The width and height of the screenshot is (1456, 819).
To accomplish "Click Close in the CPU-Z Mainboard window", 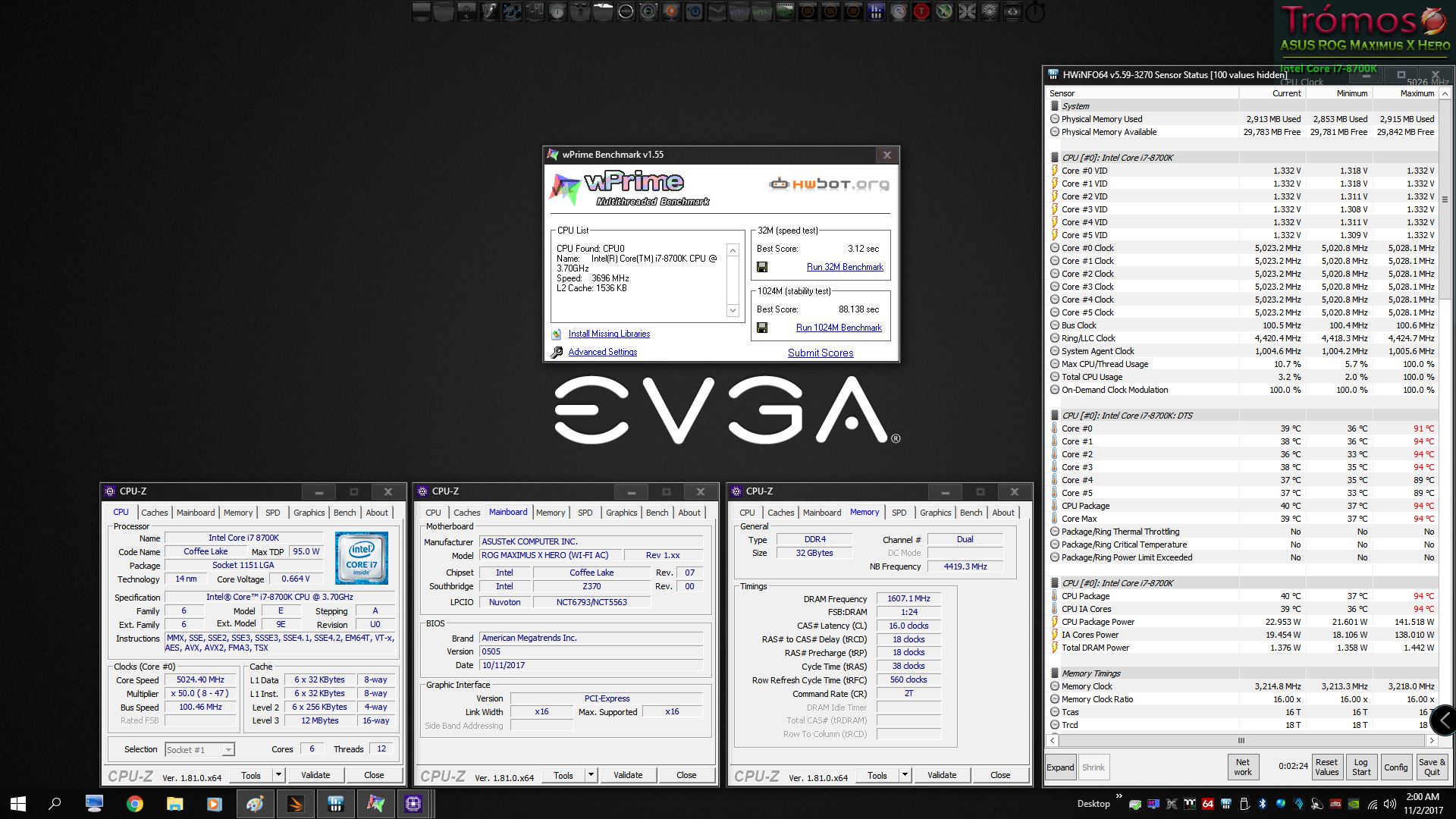I will (x=686, y=775).
